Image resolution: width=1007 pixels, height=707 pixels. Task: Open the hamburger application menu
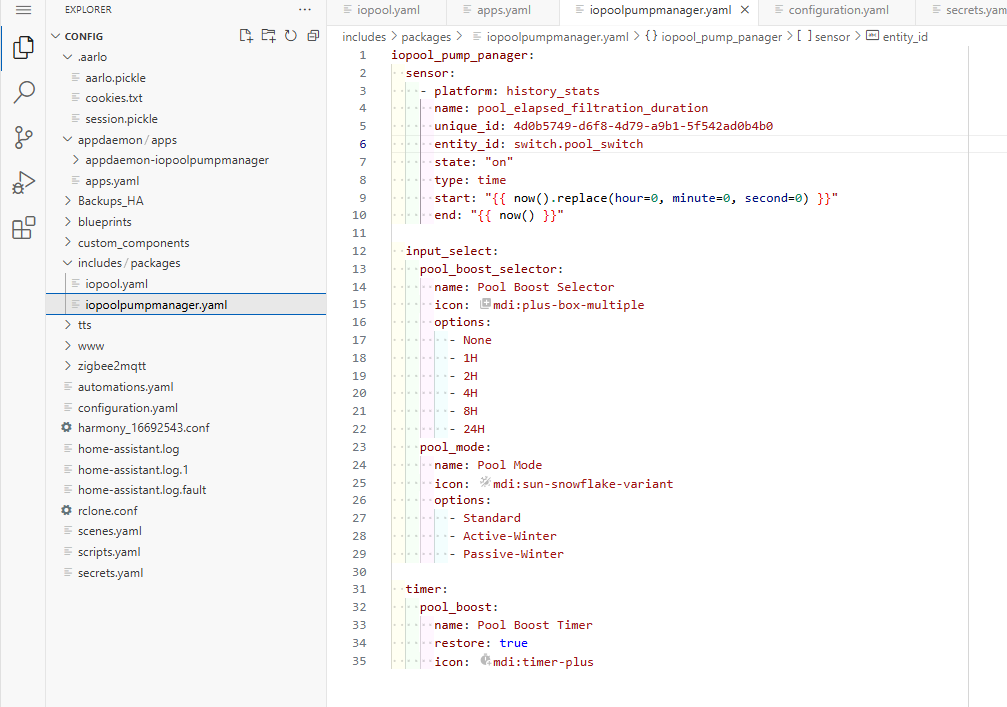[x=23, y=10]
